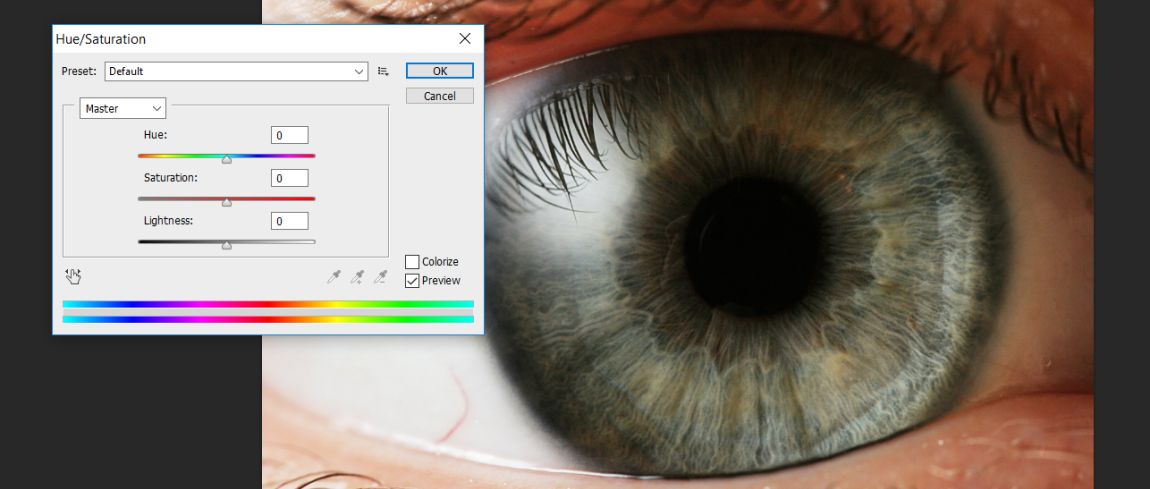Screen dimensions: 1150x489
Task: Open the Preset dropdown showing Default
Action: point(236,71)
